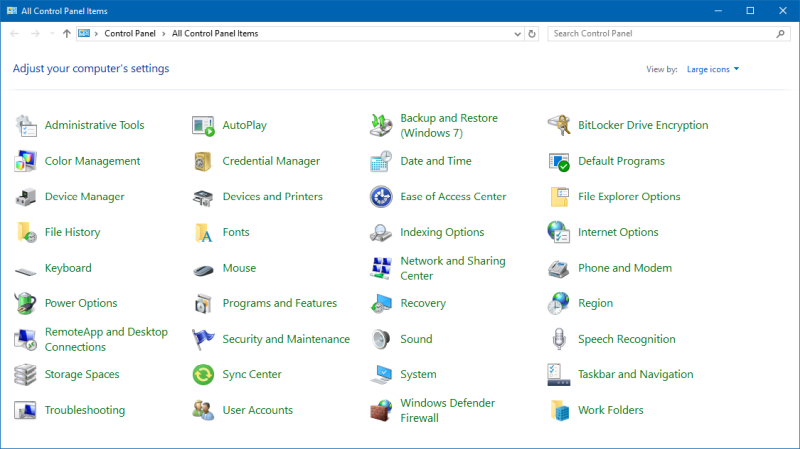The height and width of the screenshot is (449, 800).
Task: Open the Ease of Access Center icon
Action: (x=381, y=197)
